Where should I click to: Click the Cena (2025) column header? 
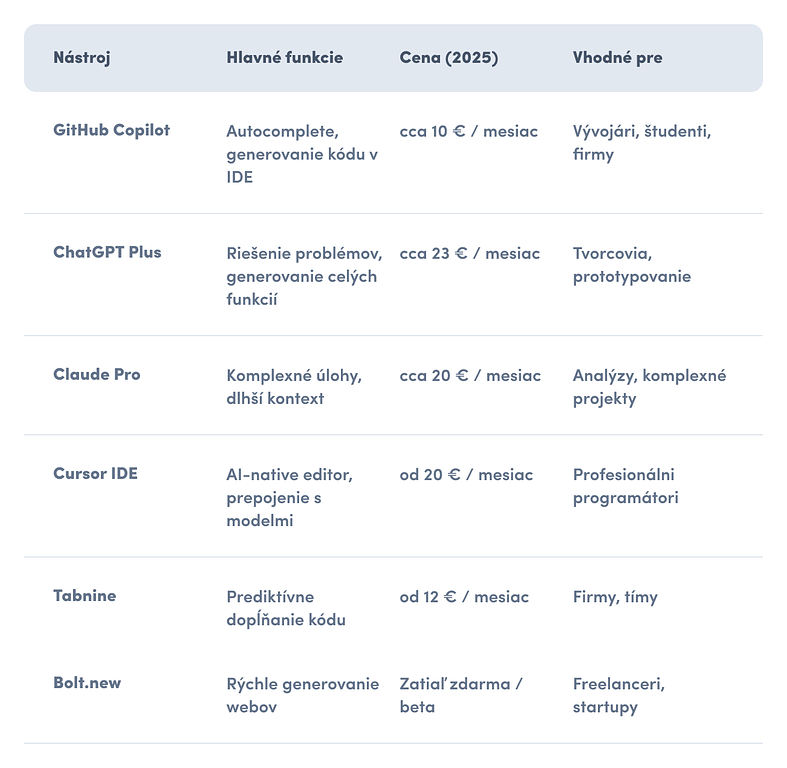pos(449,57)
